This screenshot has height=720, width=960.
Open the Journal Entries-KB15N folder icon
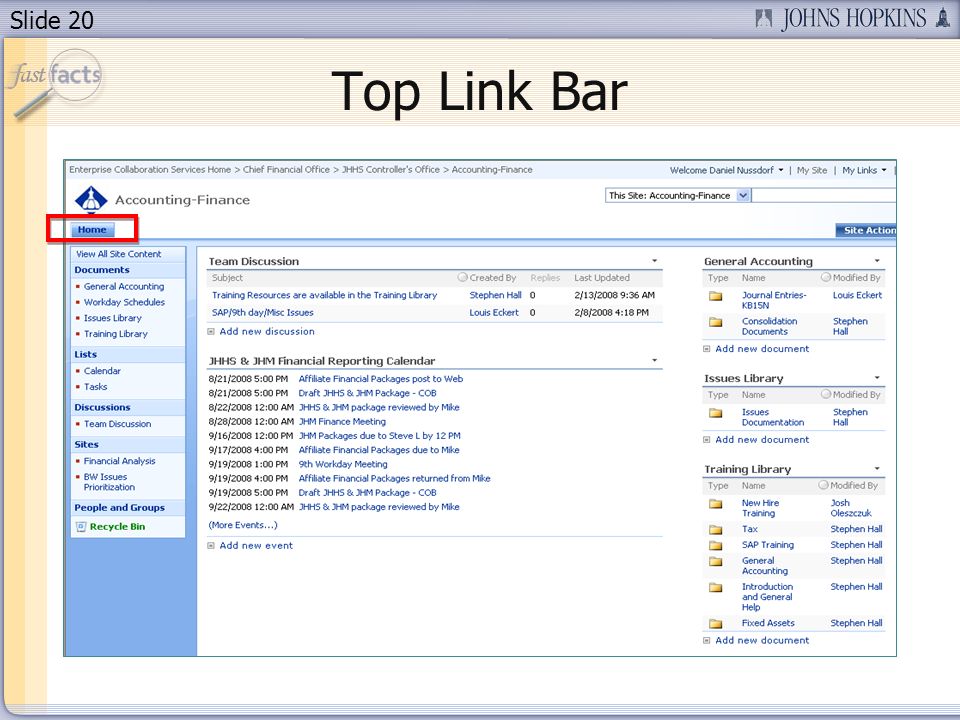[716, 296]
